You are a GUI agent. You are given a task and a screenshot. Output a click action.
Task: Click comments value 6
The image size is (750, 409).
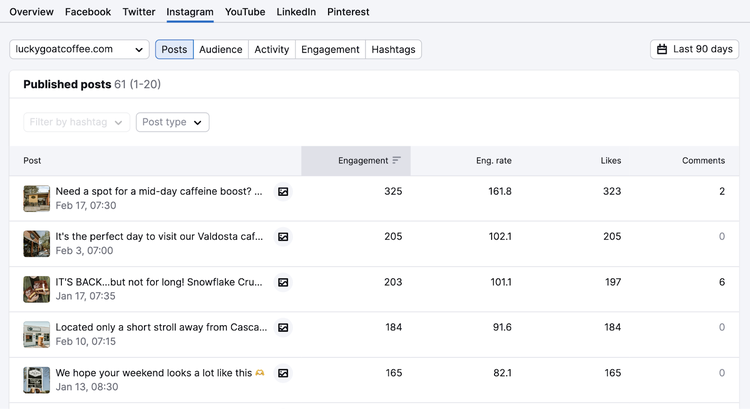click(x=722, y=282)
